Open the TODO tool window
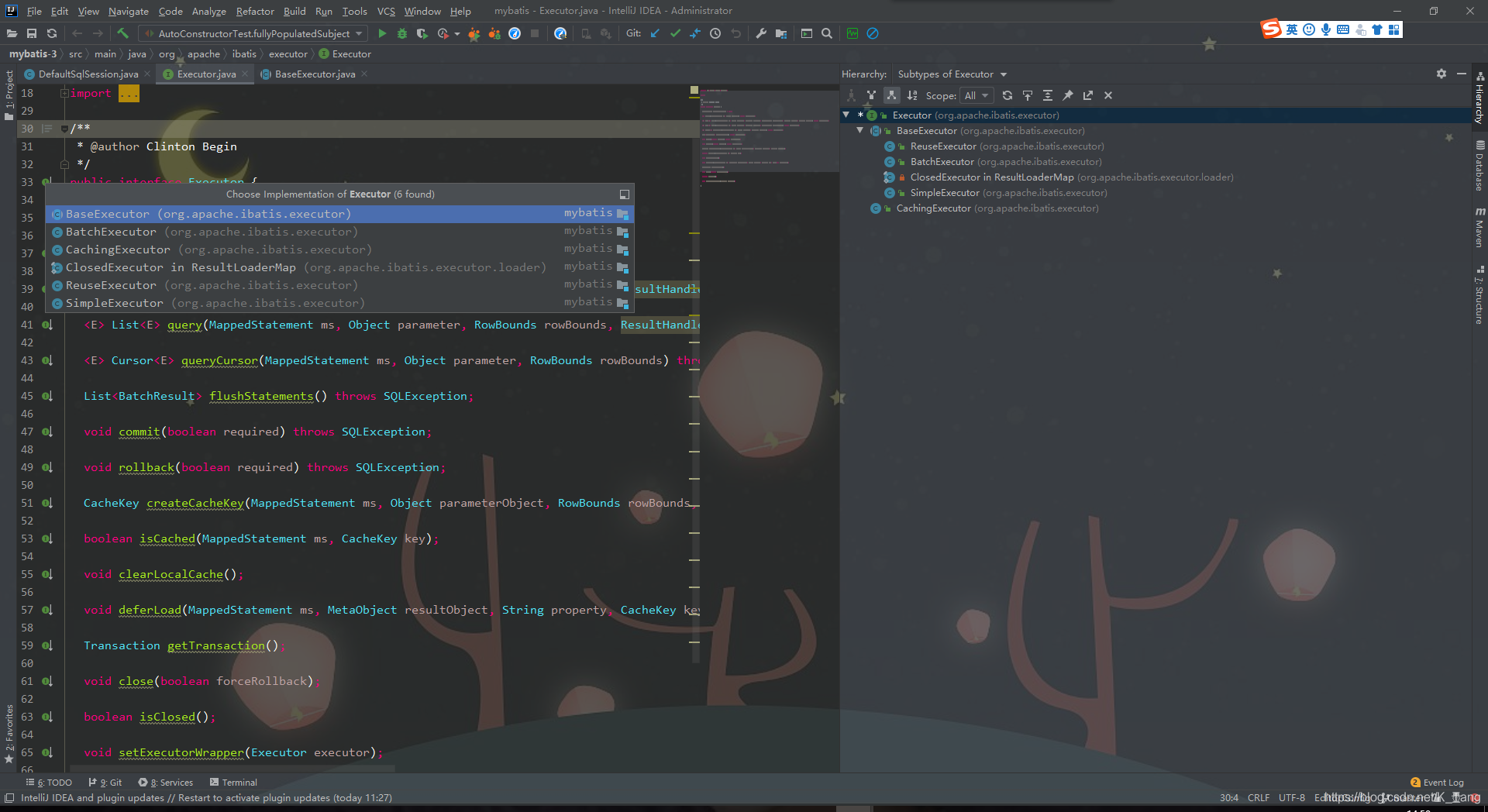Screen dimensions: 1488x812 (49, 783)
